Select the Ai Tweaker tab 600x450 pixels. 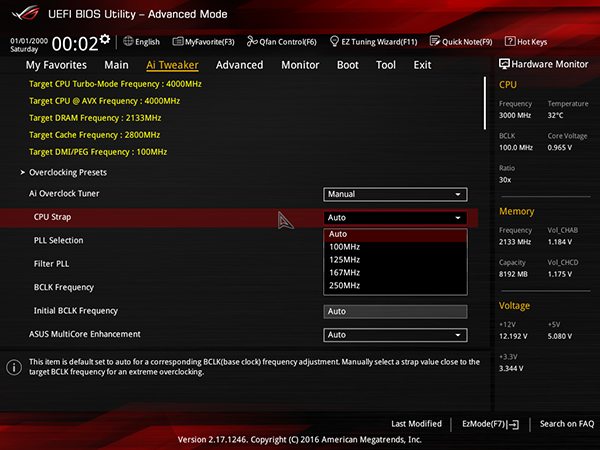point(172,65)
